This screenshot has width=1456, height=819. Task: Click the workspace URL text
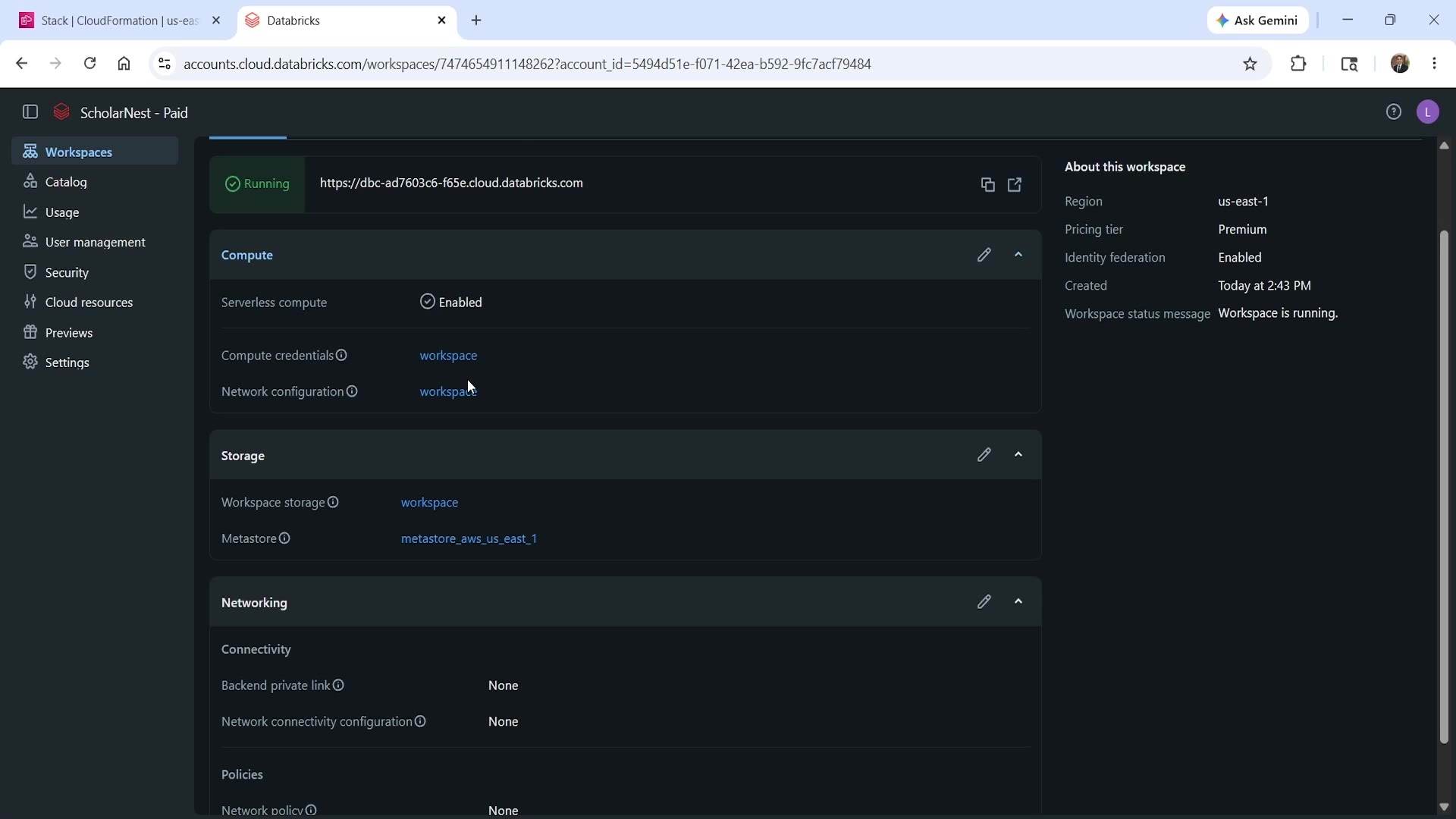click(451, 183)
